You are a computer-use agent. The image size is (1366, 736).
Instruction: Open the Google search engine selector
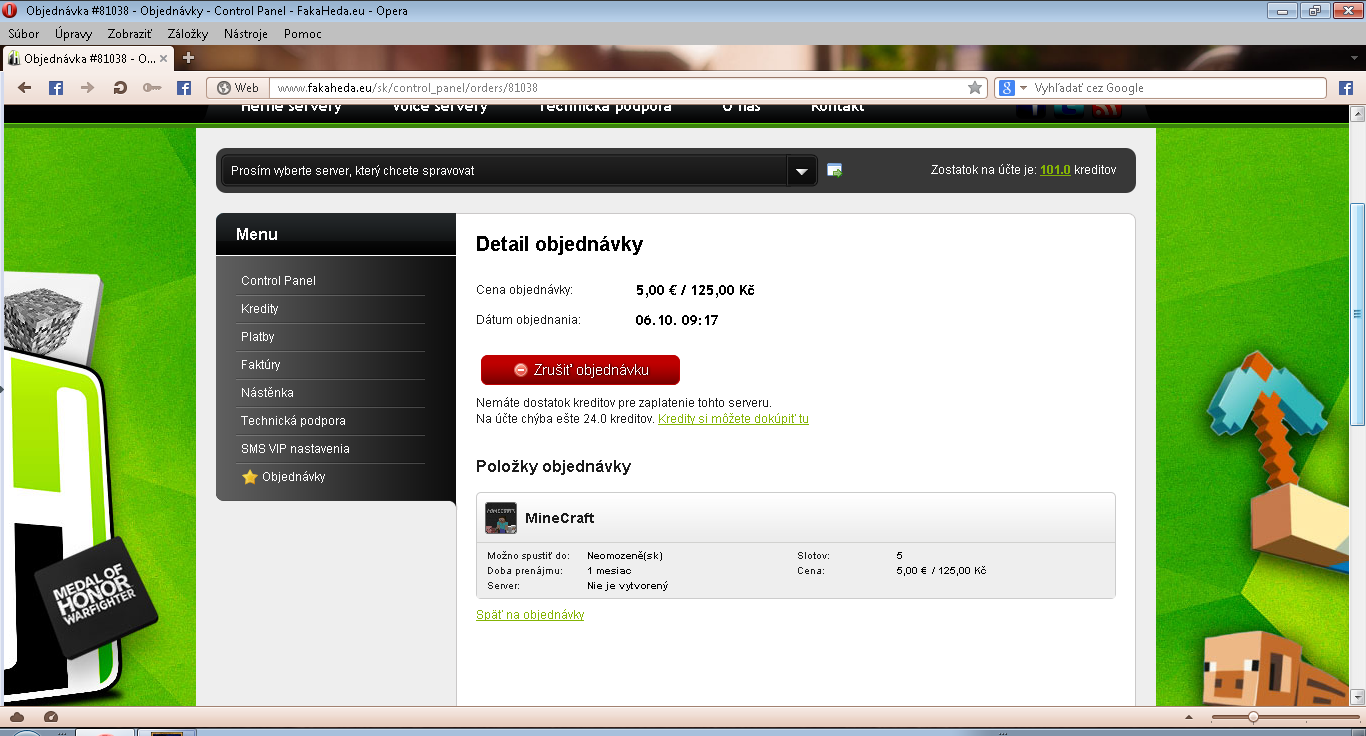pos(1012,88)
